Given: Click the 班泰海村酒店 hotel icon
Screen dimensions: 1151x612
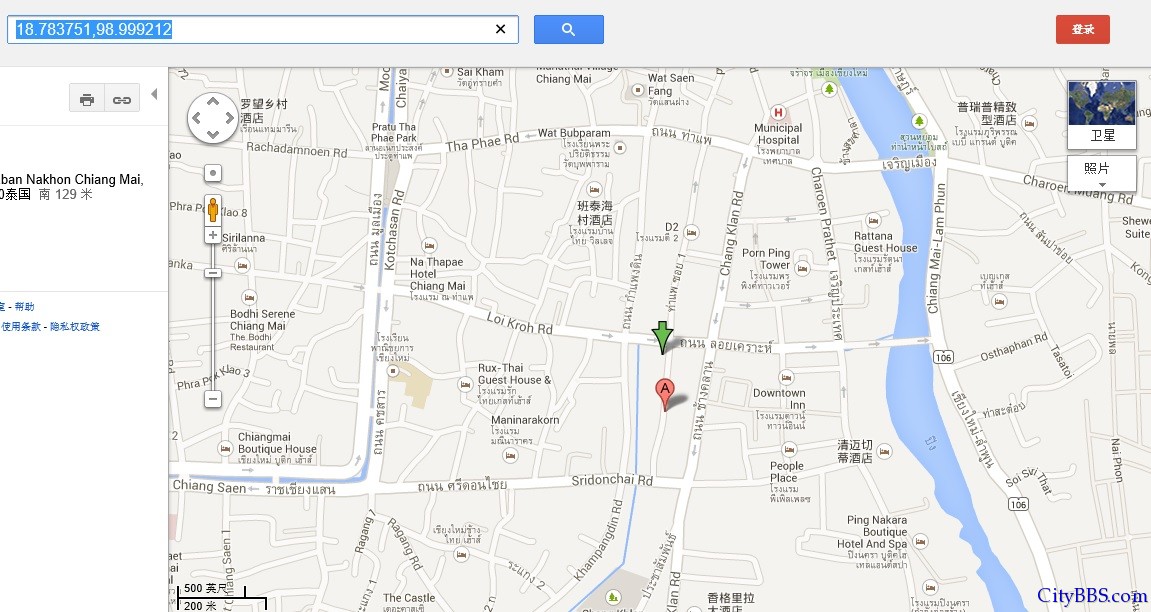Looking at the screenshot, I should pos(594,189).
